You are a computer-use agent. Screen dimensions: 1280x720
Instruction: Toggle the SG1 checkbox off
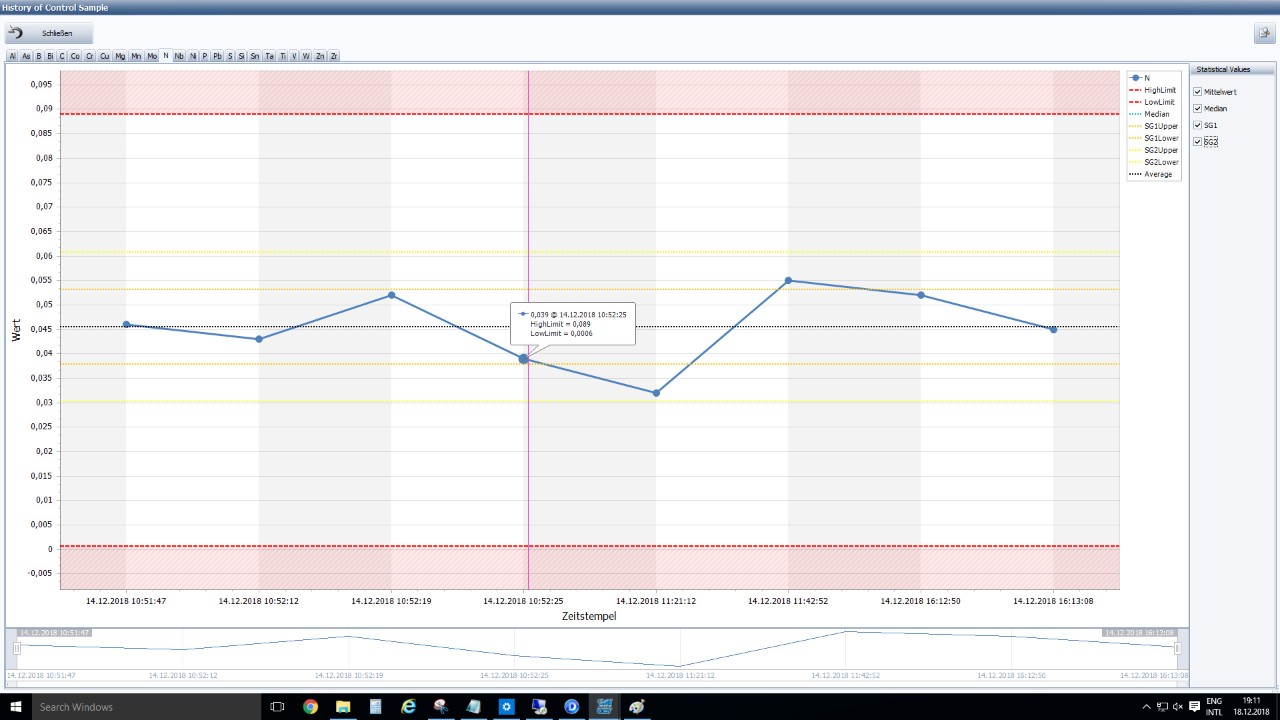tap(1197, 124)
